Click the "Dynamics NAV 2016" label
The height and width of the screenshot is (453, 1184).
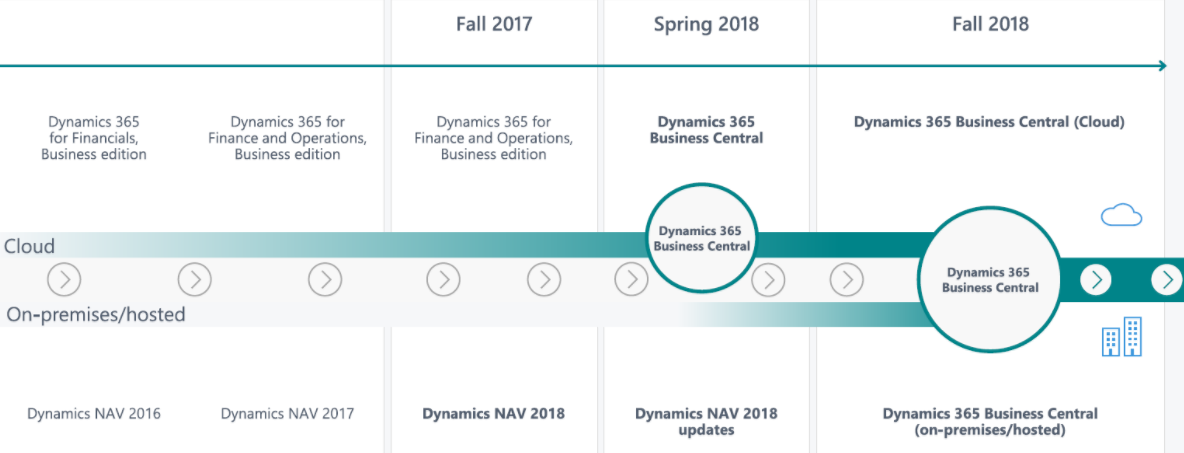94,414
